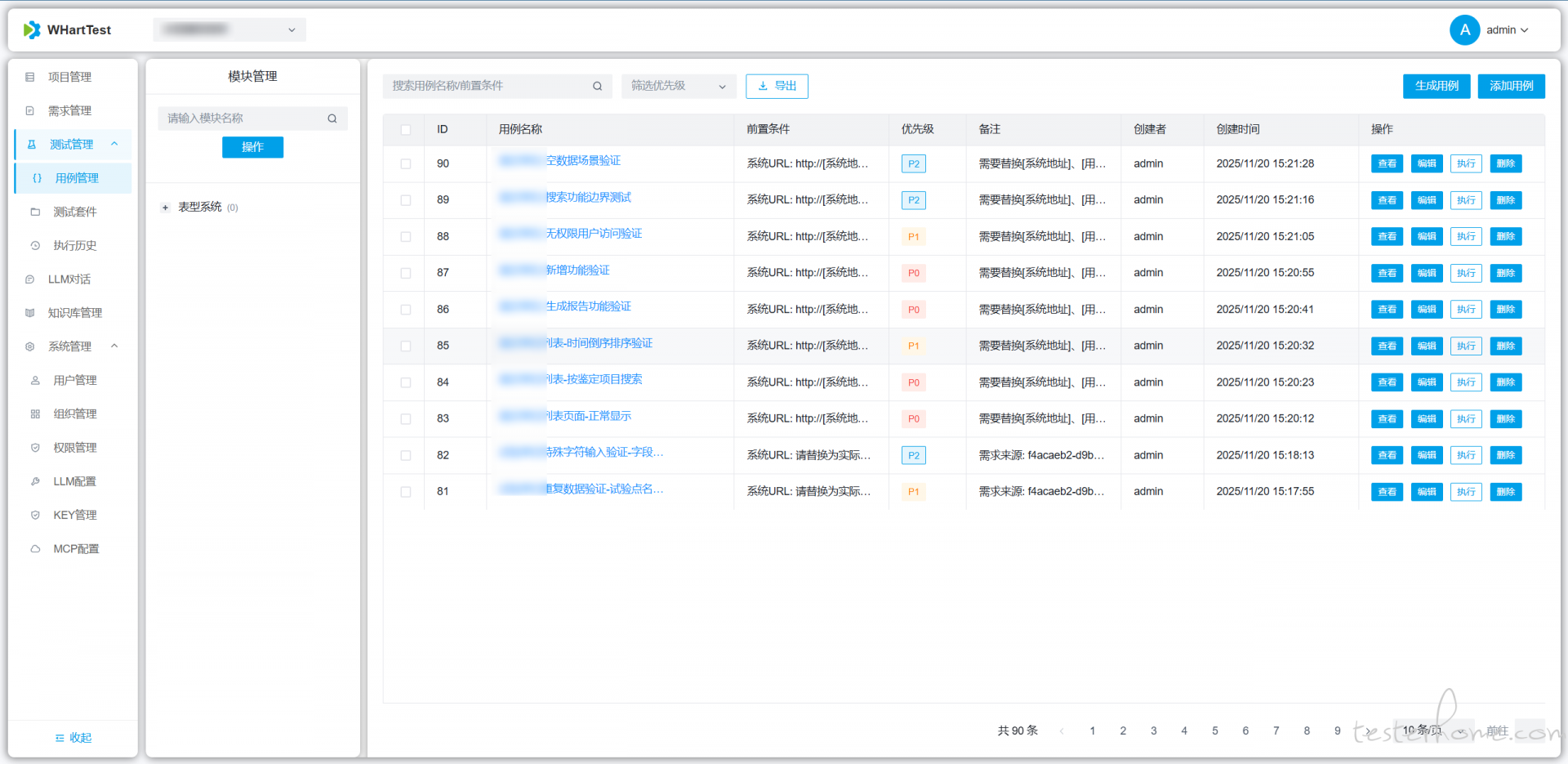The image size is (1568, 764).
Task: Select the checkbox for row ID 85
Action: (x=406, y=346)
